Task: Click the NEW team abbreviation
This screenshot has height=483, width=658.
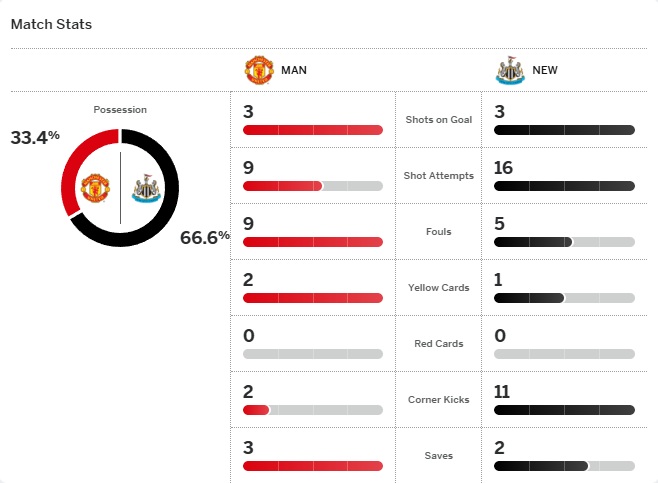Action: 545,71
